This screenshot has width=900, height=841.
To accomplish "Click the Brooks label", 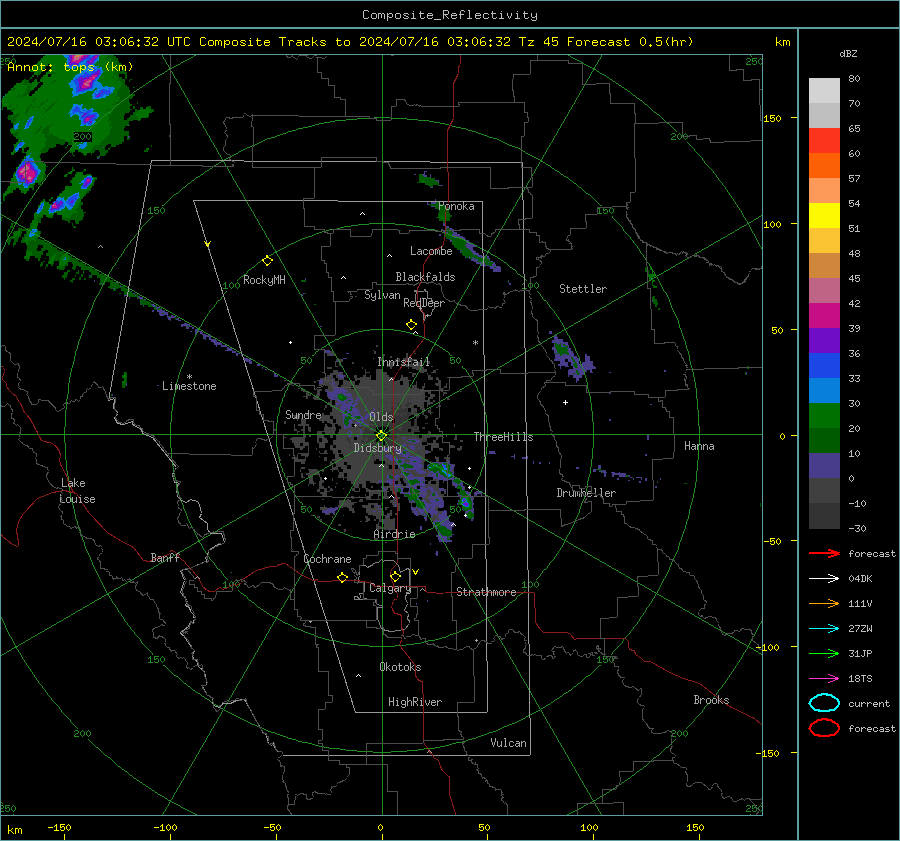I will click(x=711, y=700).
